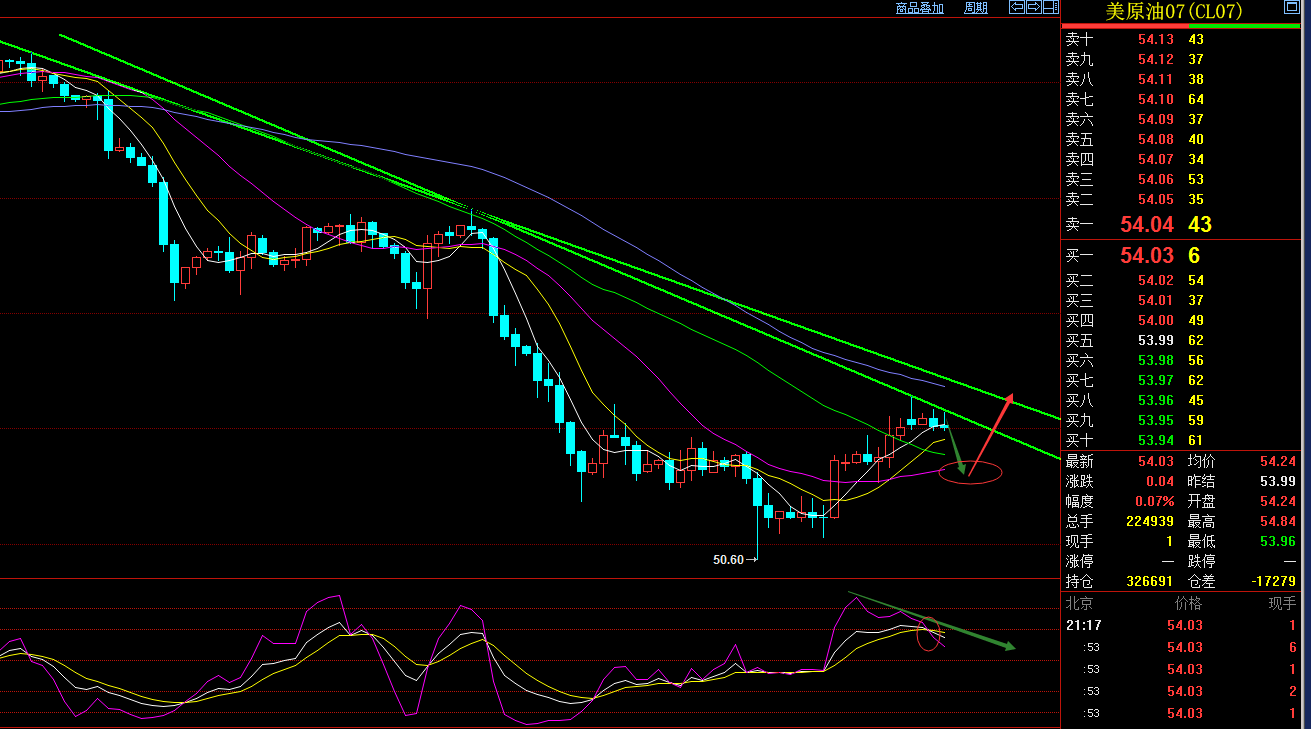The width and height of the screenshot is (1311, 729).
Task: Select the 卖三 price 54.06
Action: (1156, 179)
